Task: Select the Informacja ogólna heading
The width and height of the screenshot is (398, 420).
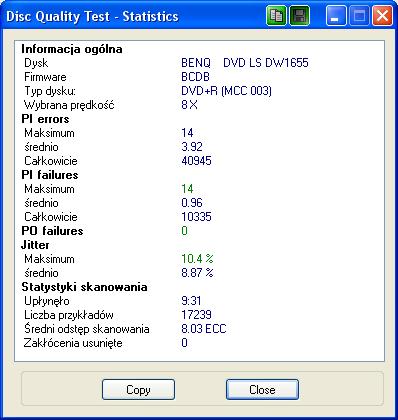Action: [72, 49]
